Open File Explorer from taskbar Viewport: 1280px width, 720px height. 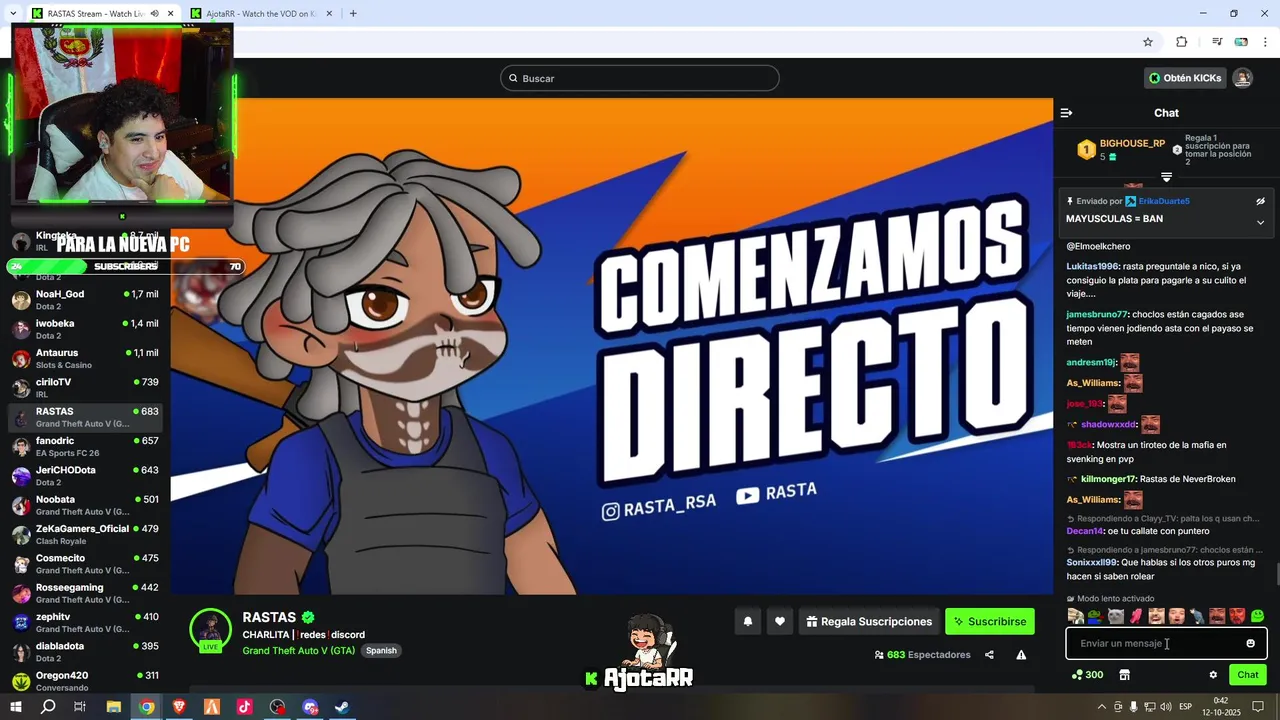click(114, 707)
